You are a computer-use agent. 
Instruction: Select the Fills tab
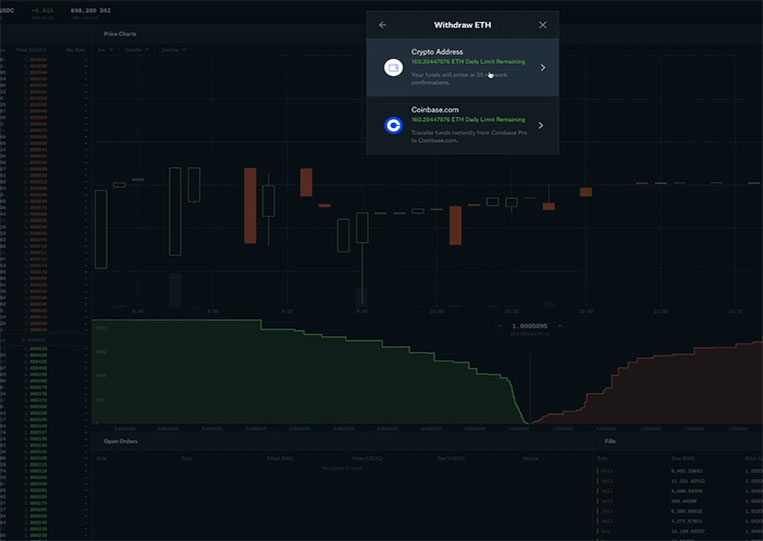(x=610, y=441)
